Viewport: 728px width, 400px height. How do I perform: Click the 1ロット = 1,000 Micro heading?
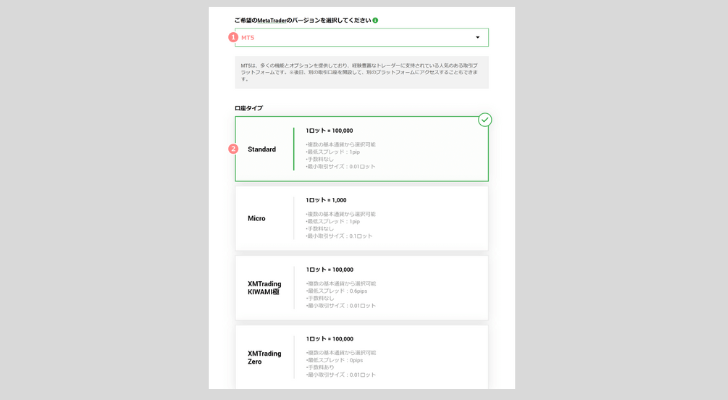(x=326, y=200)
